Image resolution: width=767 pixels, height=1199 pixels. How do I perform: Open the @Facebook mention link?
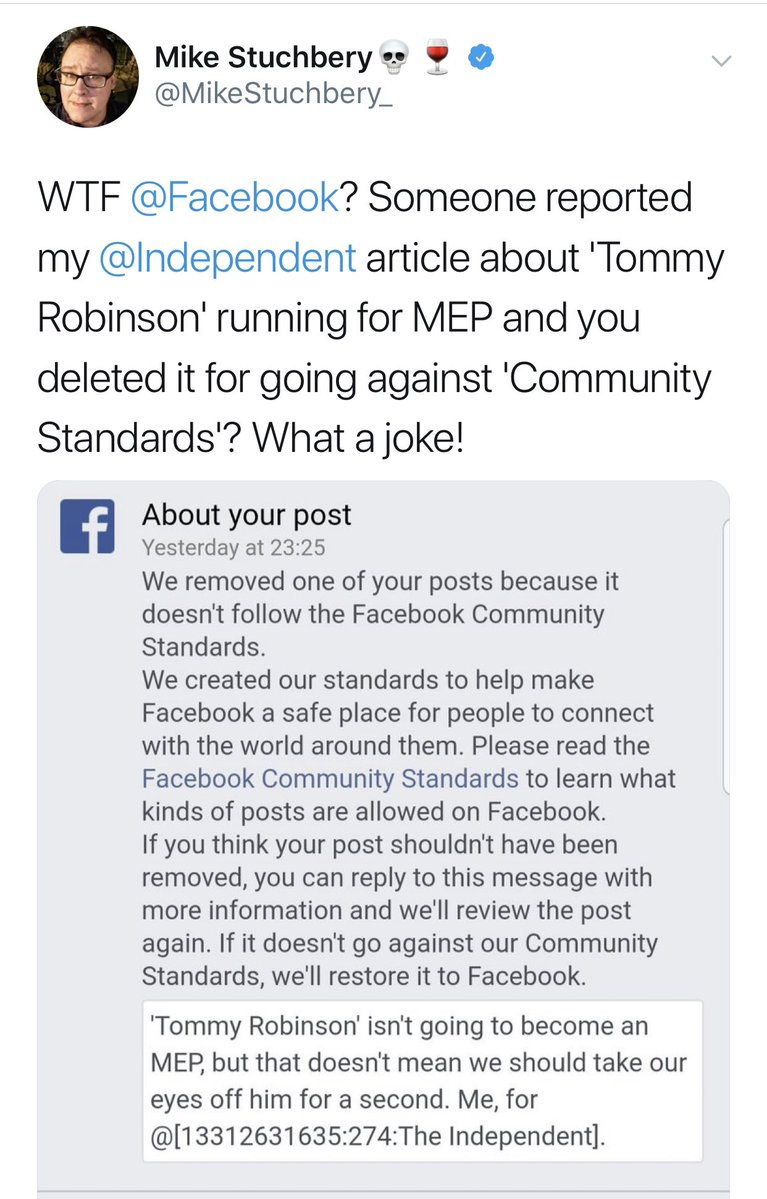coord(235,197)
